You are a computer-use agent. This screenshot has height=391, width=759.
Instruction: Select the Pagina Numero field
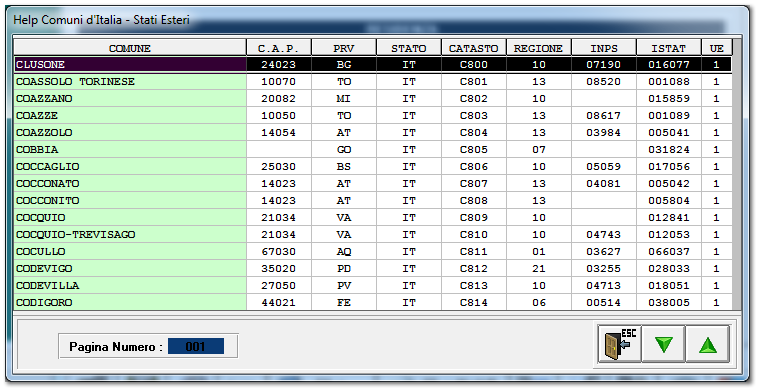196,346
